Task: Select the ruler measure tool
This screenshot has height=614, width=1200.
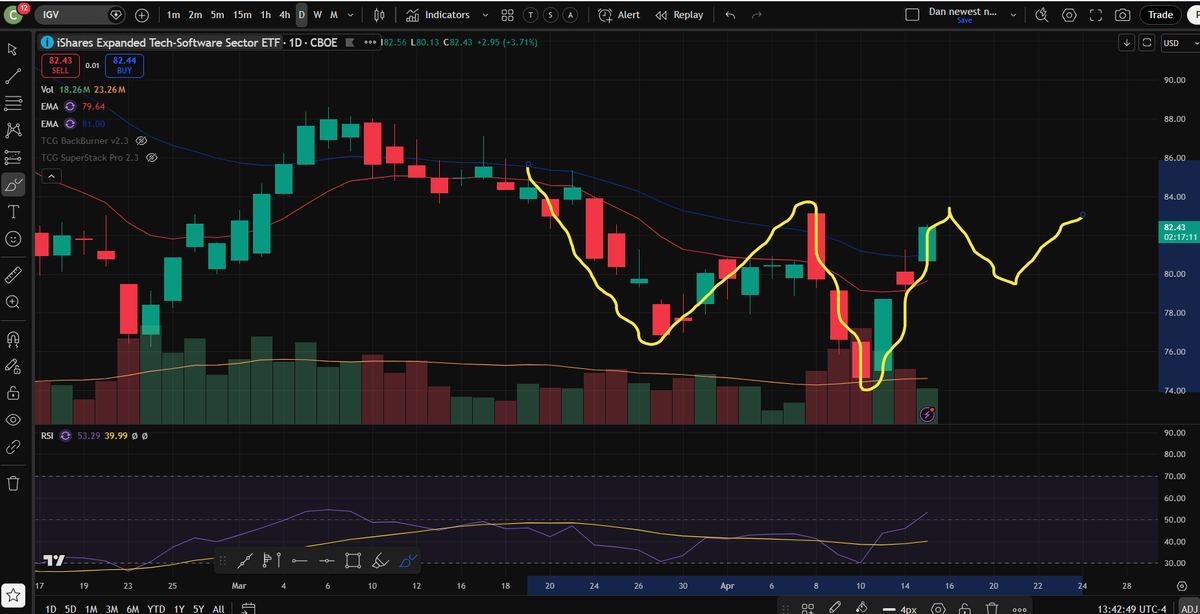Action: click(x=14, y=273)
